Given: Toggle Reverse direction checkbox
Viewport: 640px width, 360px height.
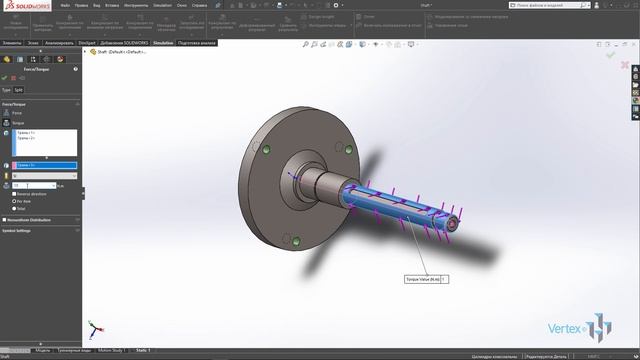Looking at the screenshot, I should tap(14, 194).
